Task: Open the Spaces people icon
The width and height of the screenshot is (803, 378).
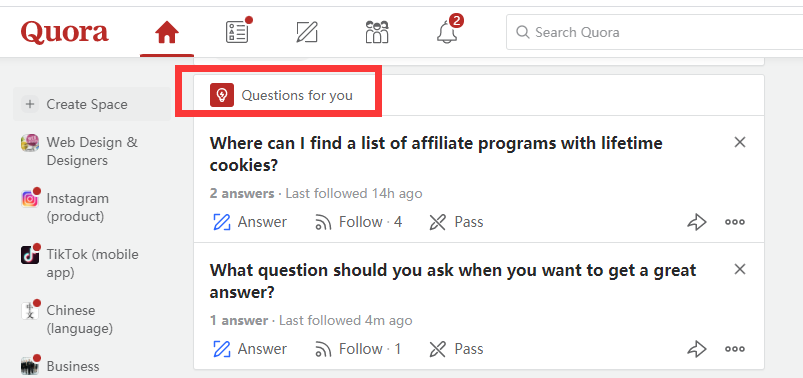Action: coord(377,32)
